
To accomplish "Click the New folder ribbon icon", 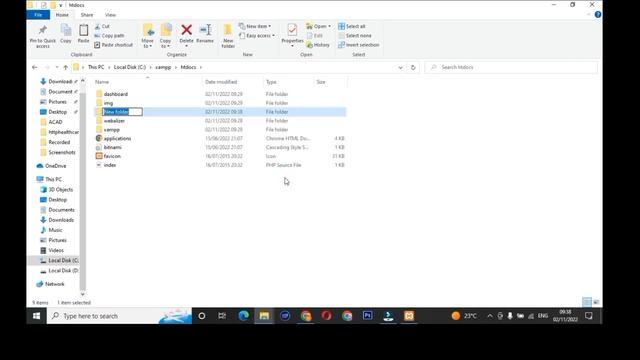I will pyautogui.click(x=228, y=30).
